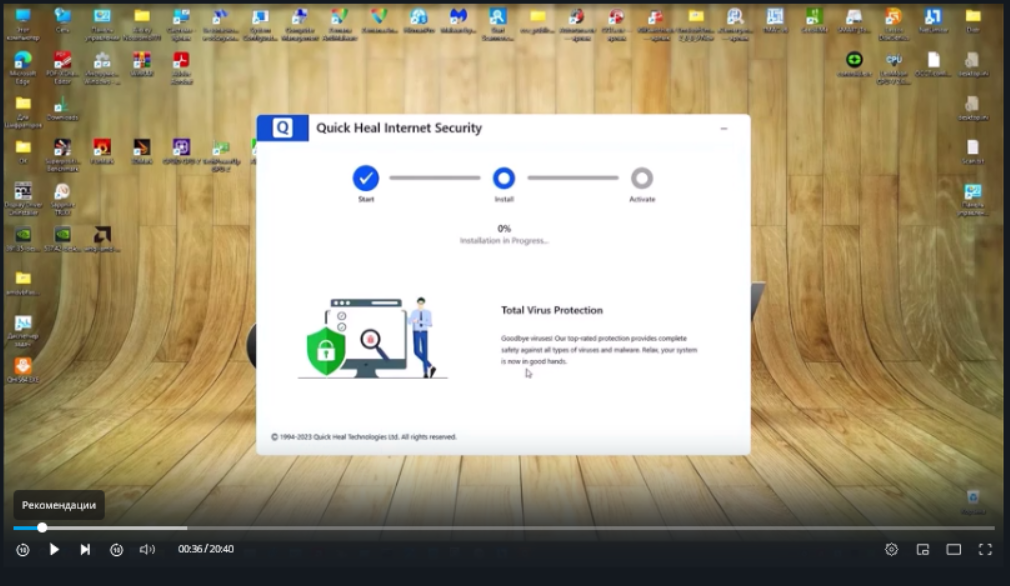Open the orange QH installer desktop icon
The height and width of the screenshot is (586, 1010).
(23, 370)
